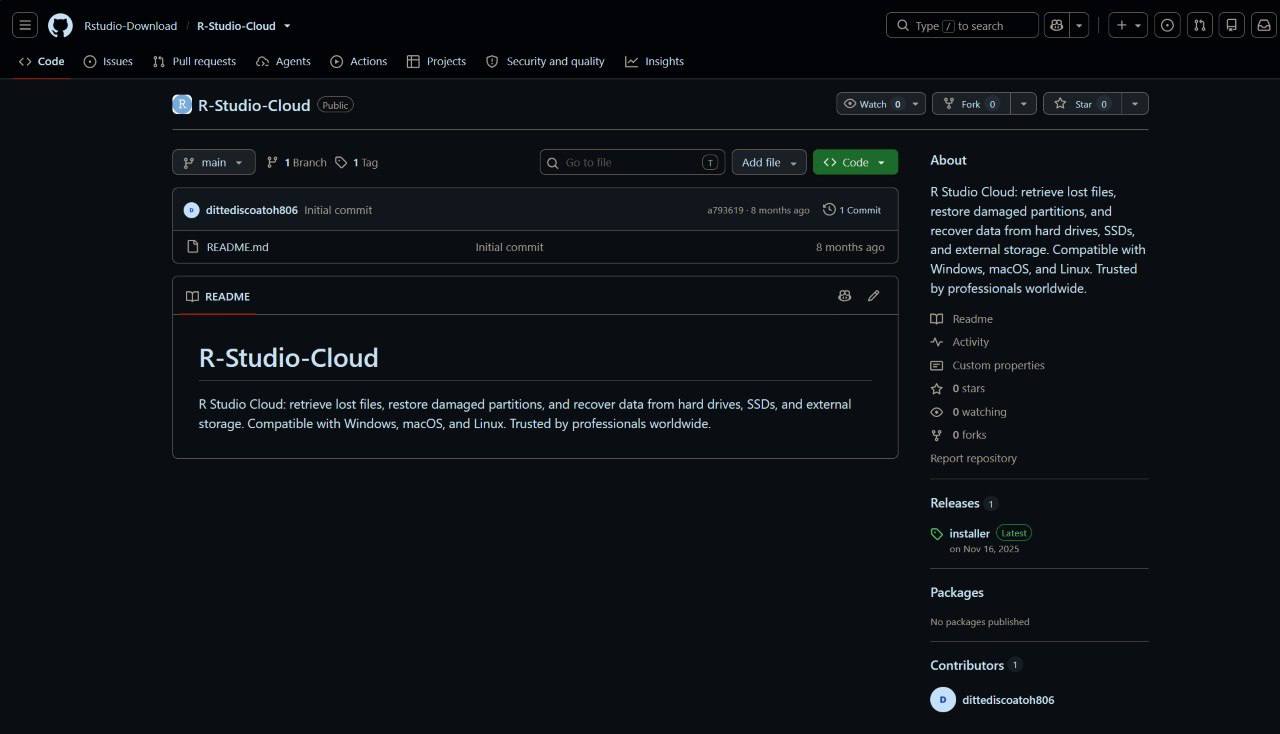Select the Code tab

click(41, 61)
